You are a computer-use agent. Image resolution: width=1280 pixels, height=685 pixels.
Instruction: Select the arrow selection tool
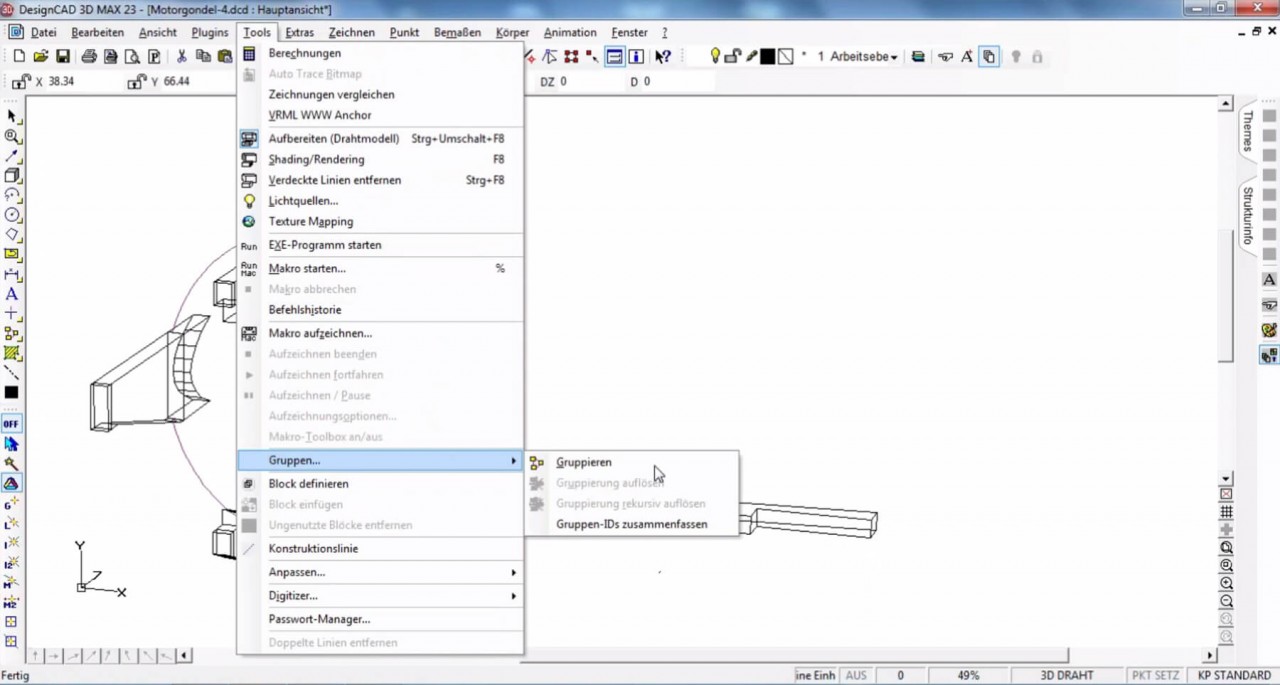[x=11, y=116]
